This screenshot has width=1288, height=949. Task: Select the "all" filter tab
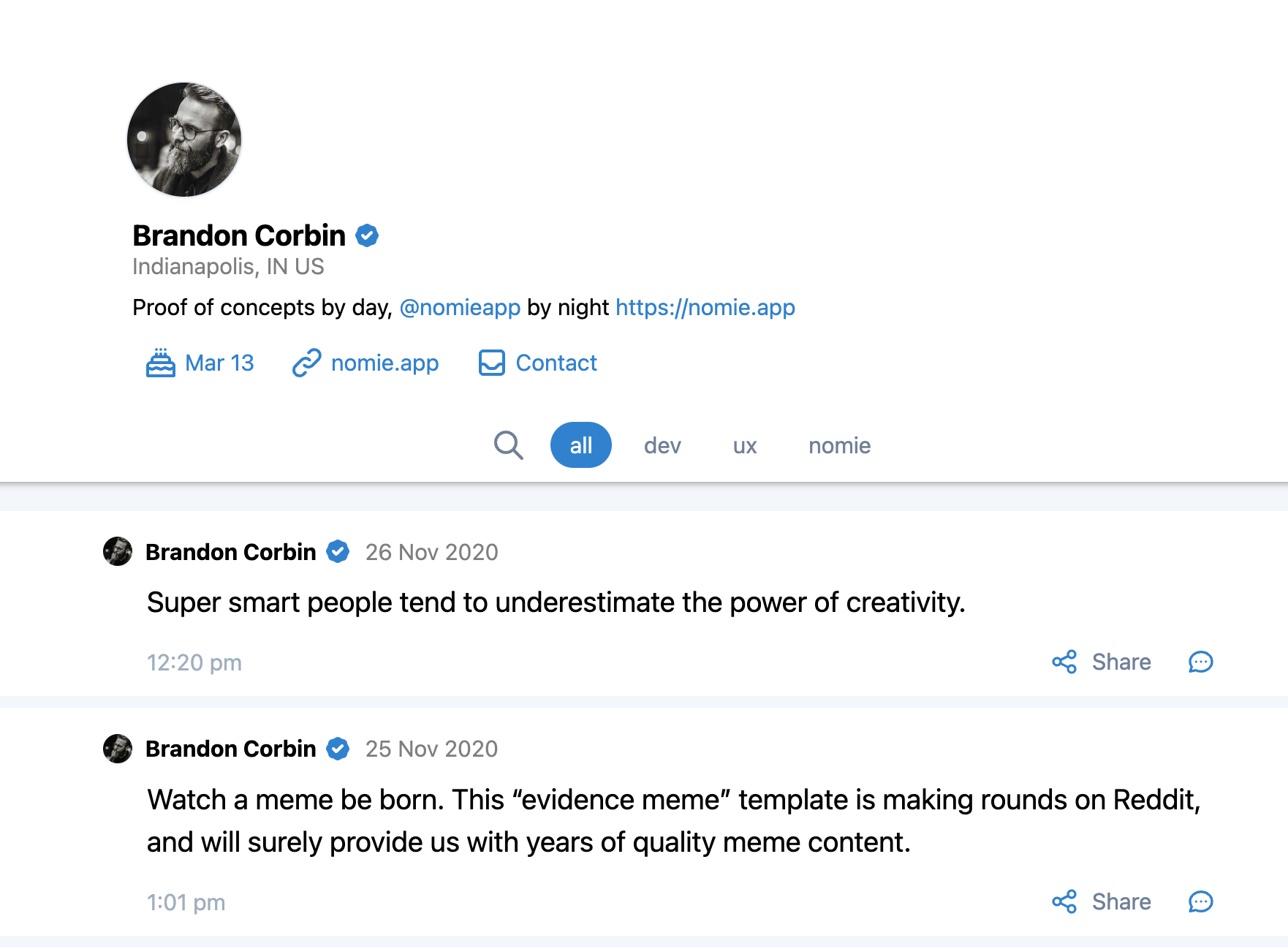click(580, 445)
